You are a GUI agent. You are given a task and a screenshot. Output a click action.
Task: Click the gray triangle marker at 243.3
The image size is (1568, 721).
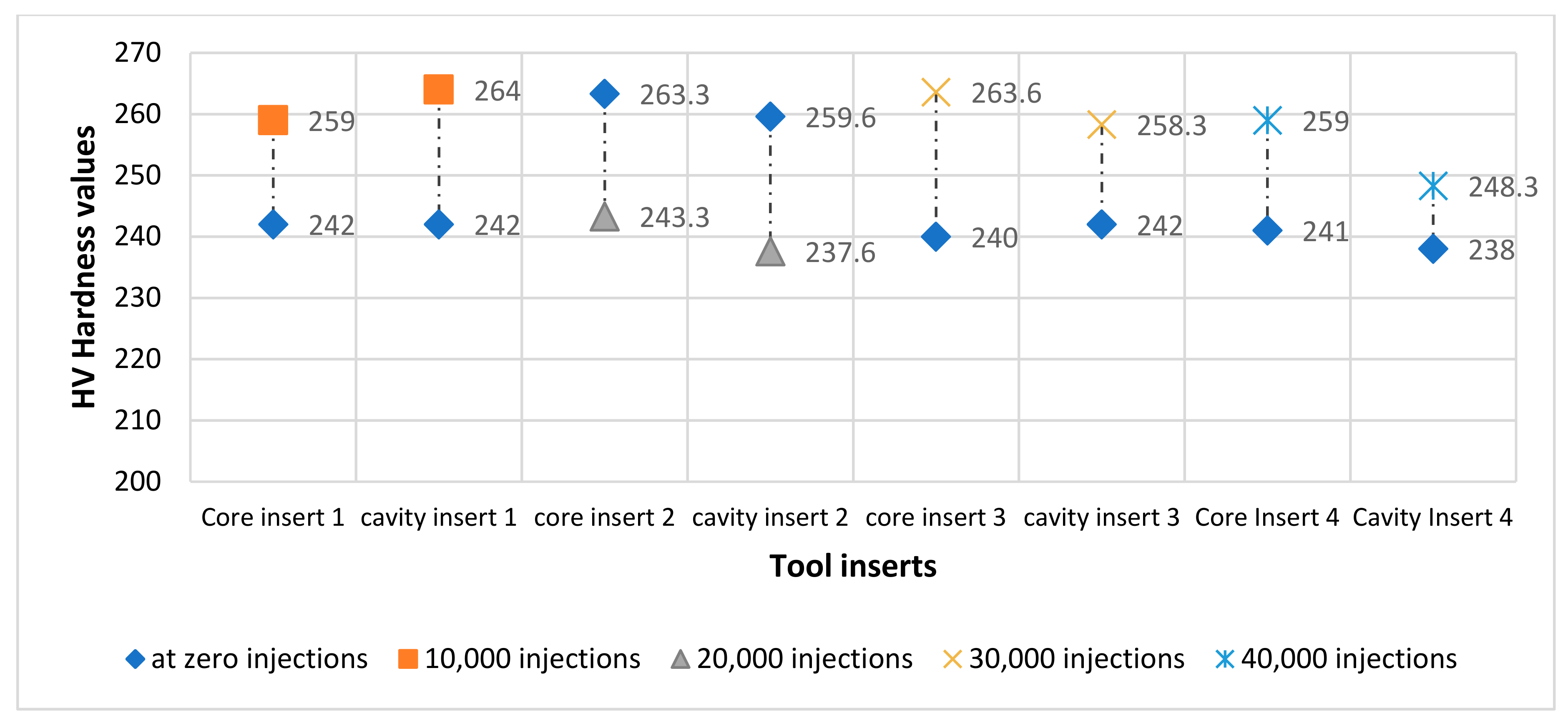pyautogui.click(x=604, y=217)
